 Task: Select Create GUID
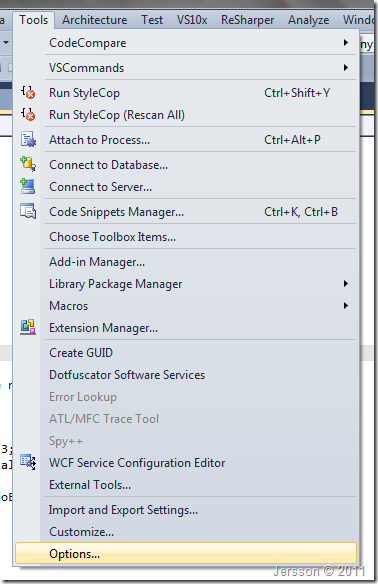(186, 353)
